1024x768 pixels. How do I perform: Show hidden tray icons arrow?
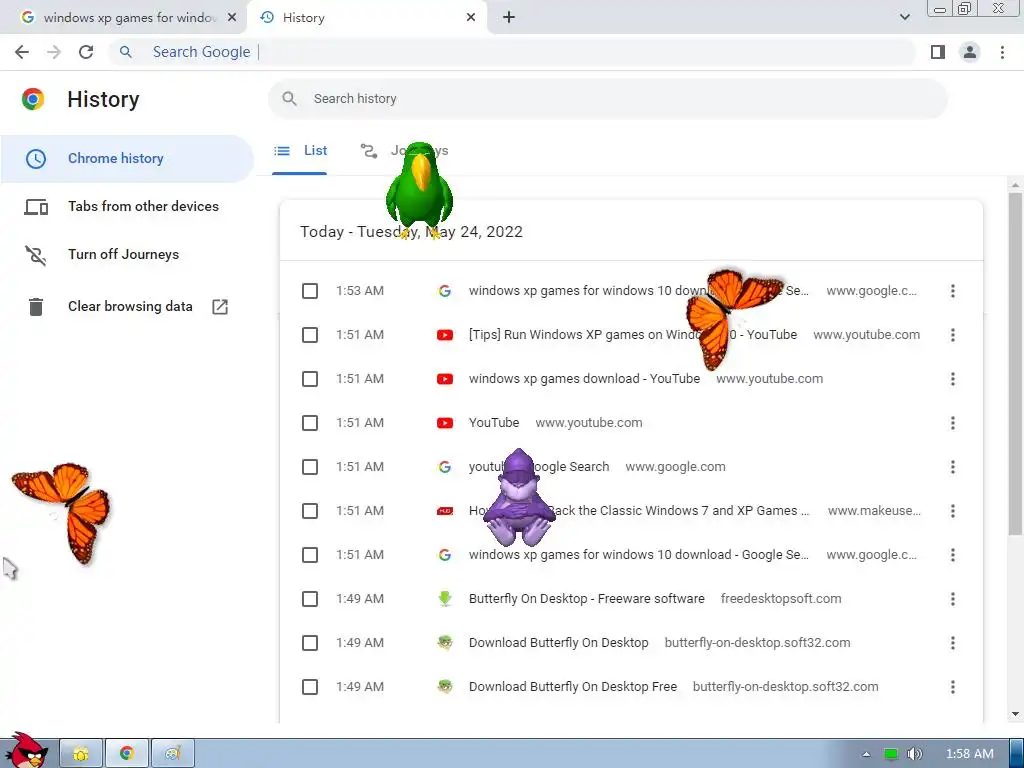point(867,754)
